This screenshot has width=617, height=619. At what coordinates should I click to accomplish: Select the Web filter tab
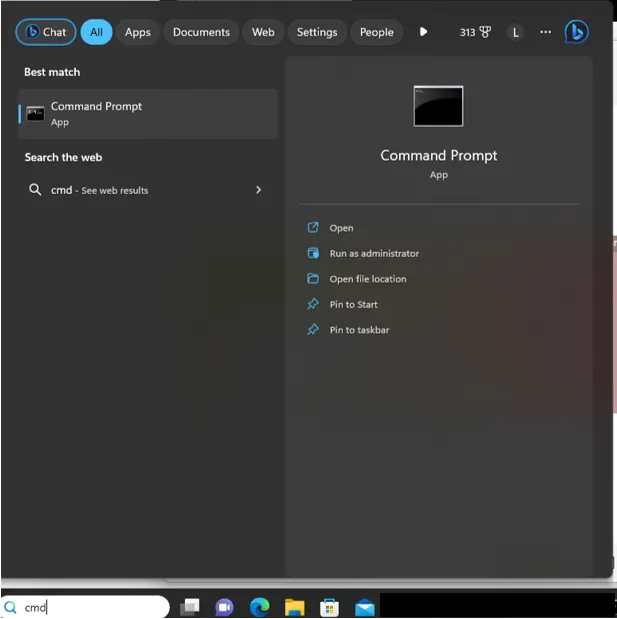(263, 32)
